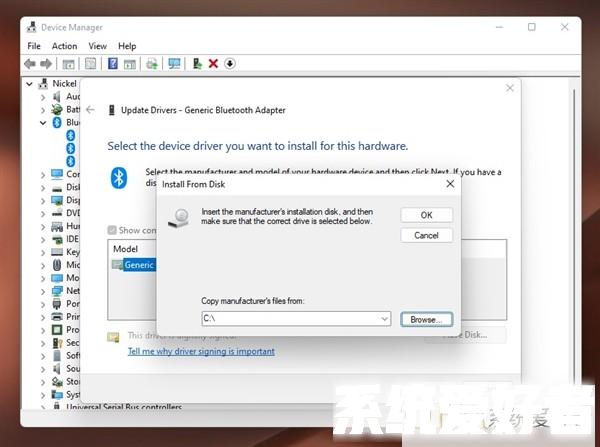Cancel the Install From Disk dialog

[426, 235]
